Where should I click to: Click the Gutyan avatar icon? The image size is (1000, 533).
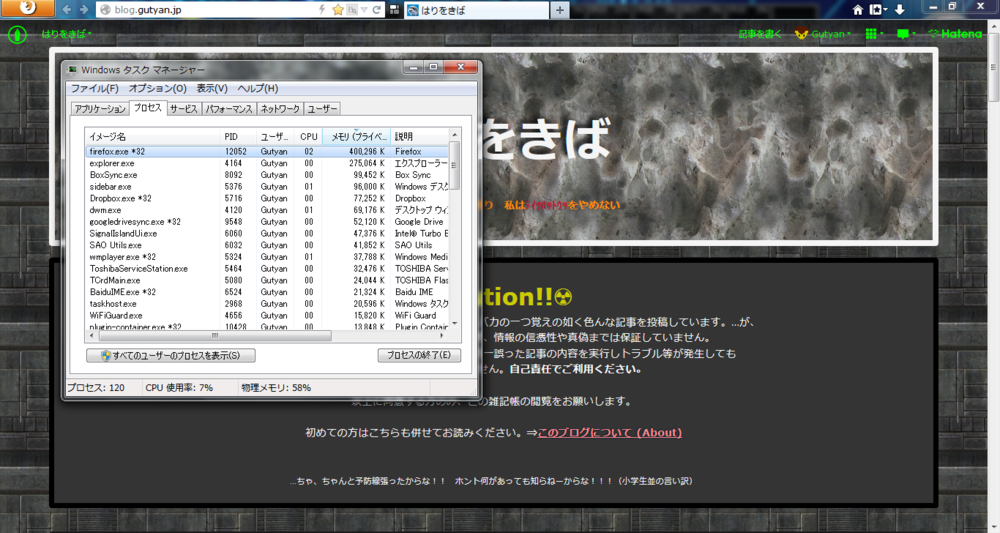tap(802, 34)
